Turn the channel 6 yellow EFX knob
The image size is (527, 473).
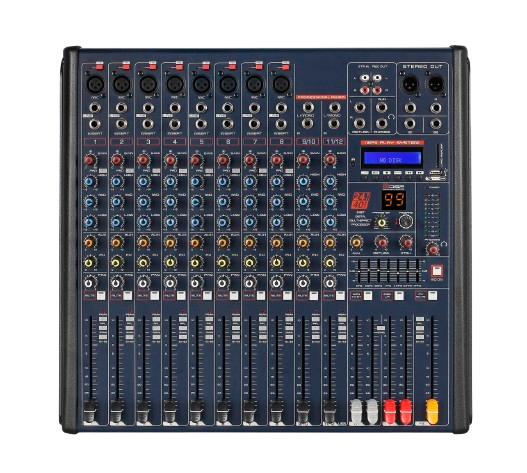coord(222,262)
